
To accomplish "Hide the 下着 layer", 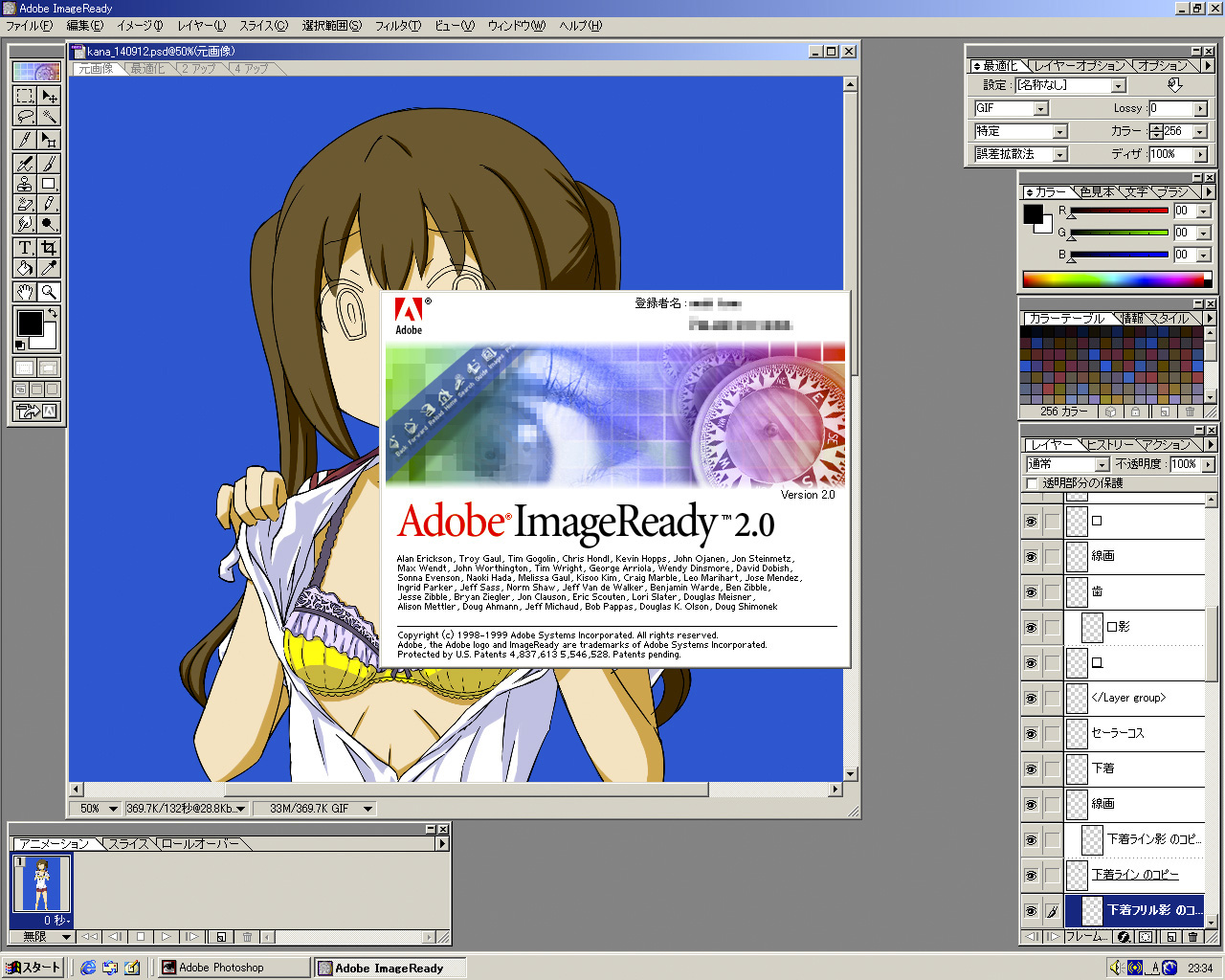I will tap(1031, 769).
